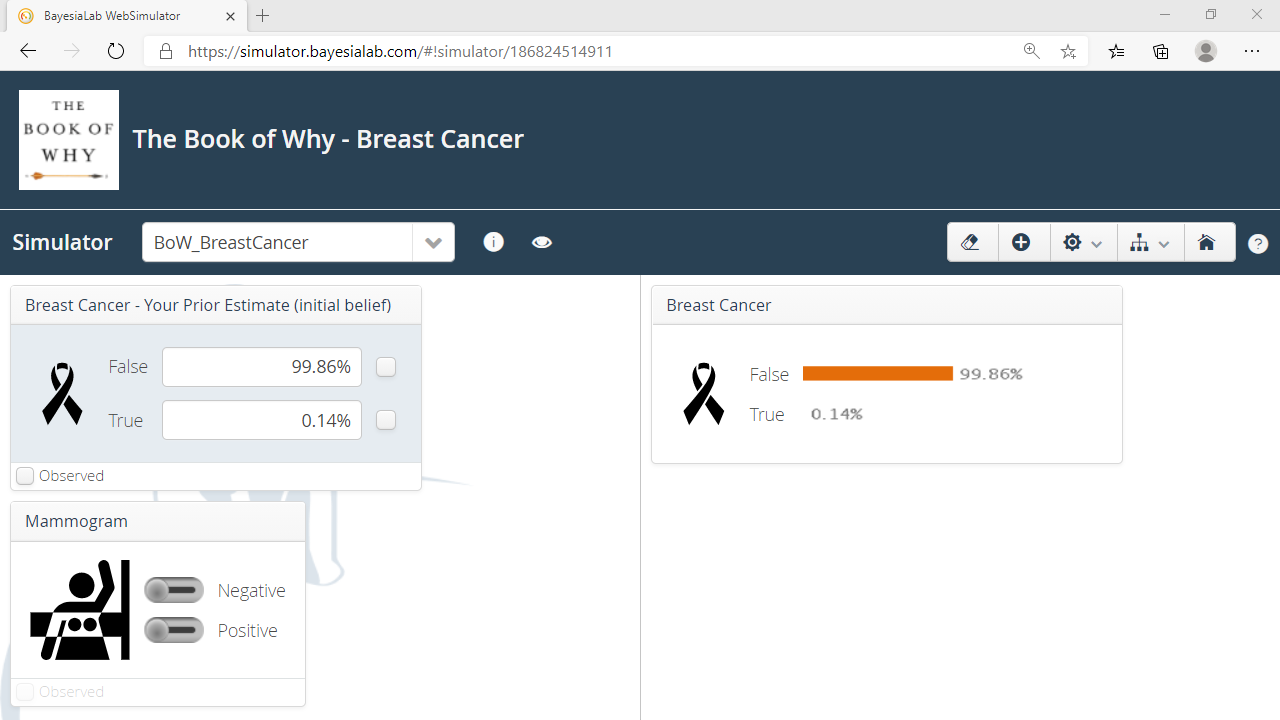The image size is (1280, 720).
Task: Click the True percentage input field
Action: (x=261, y=420)
